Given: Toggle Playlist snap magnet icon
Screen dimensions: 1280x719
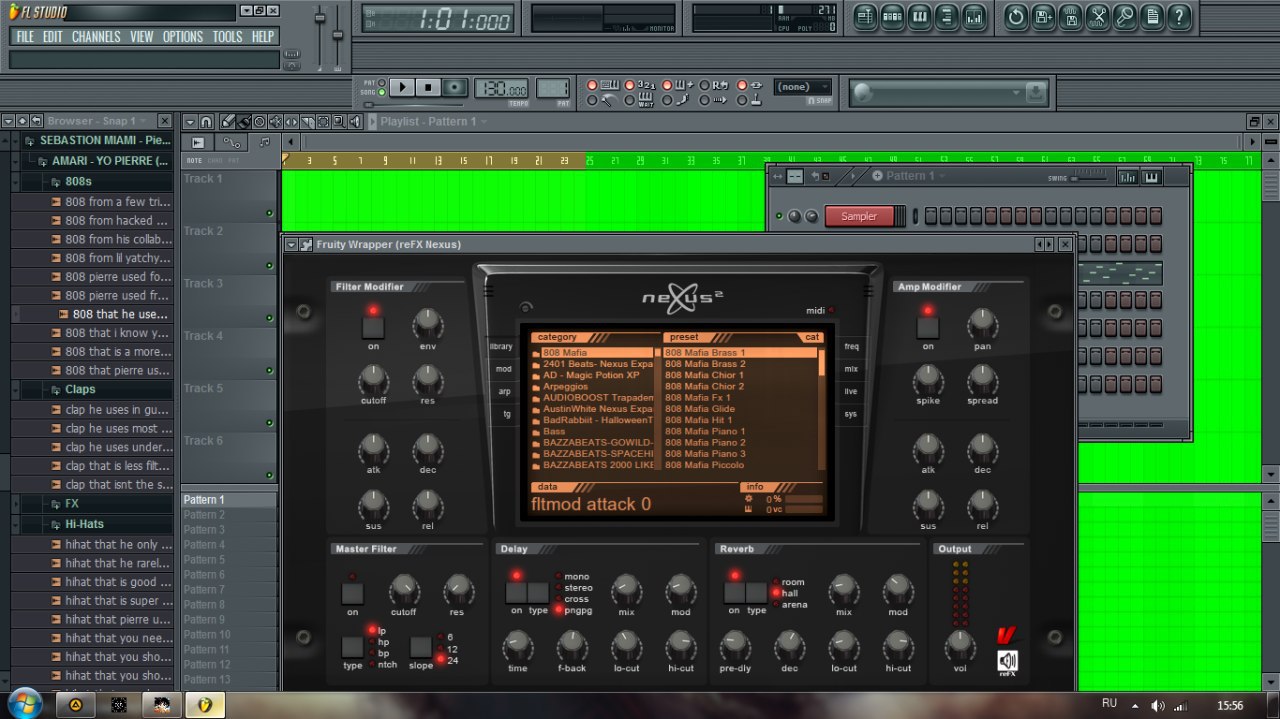Looking at the screenshot, I should coord(206,121).
